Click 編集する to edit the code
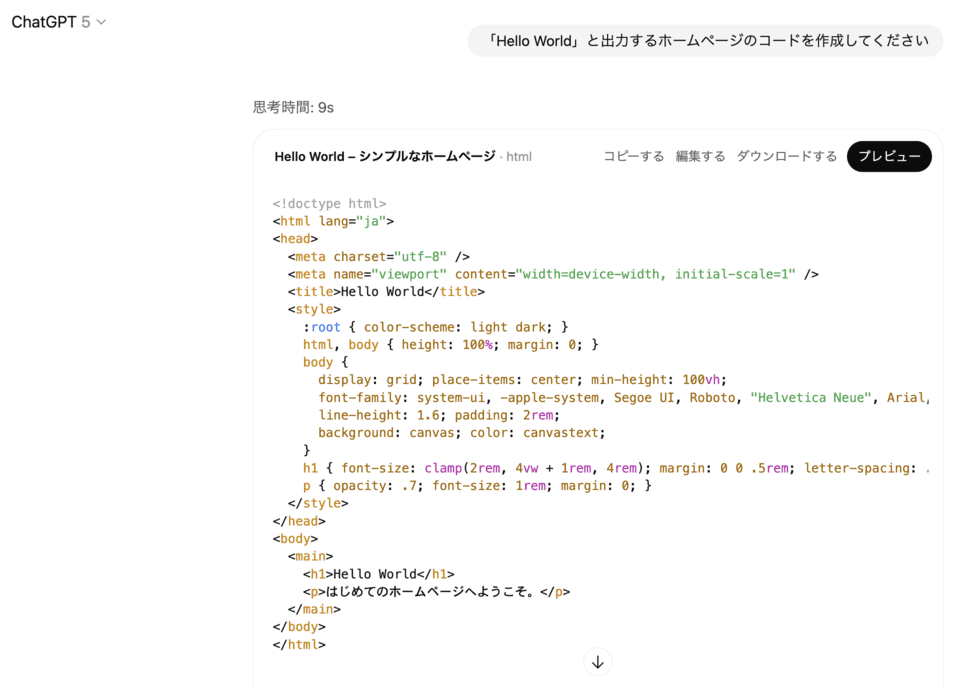This screenshot has width=979, height=688. click(700, 156)
